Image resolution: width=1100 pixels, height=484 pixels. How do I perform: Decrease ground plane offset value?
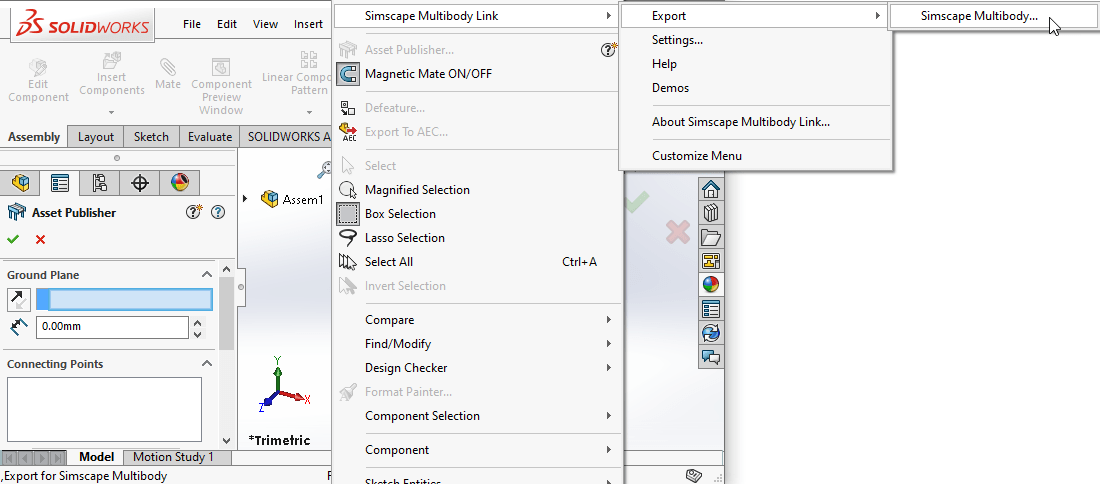[197, 333]
